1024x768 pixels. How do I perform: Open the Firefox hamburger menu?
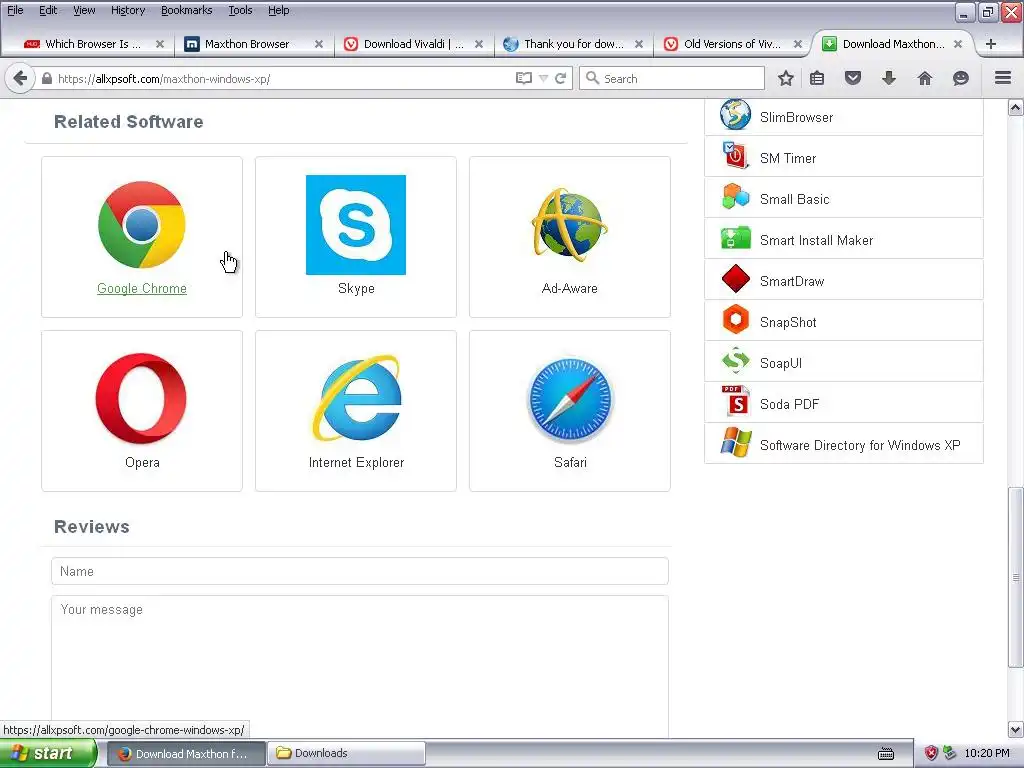click(1003, 78)
